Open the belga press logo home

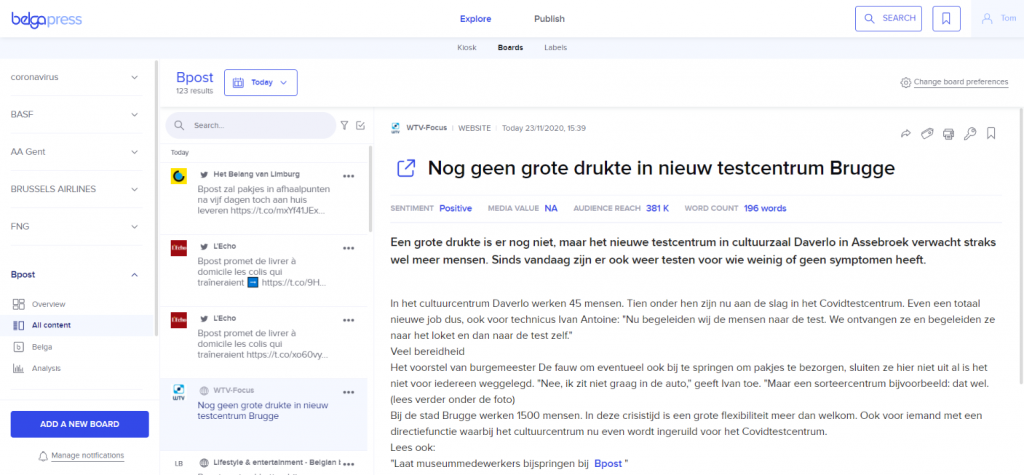click(46, 19)
